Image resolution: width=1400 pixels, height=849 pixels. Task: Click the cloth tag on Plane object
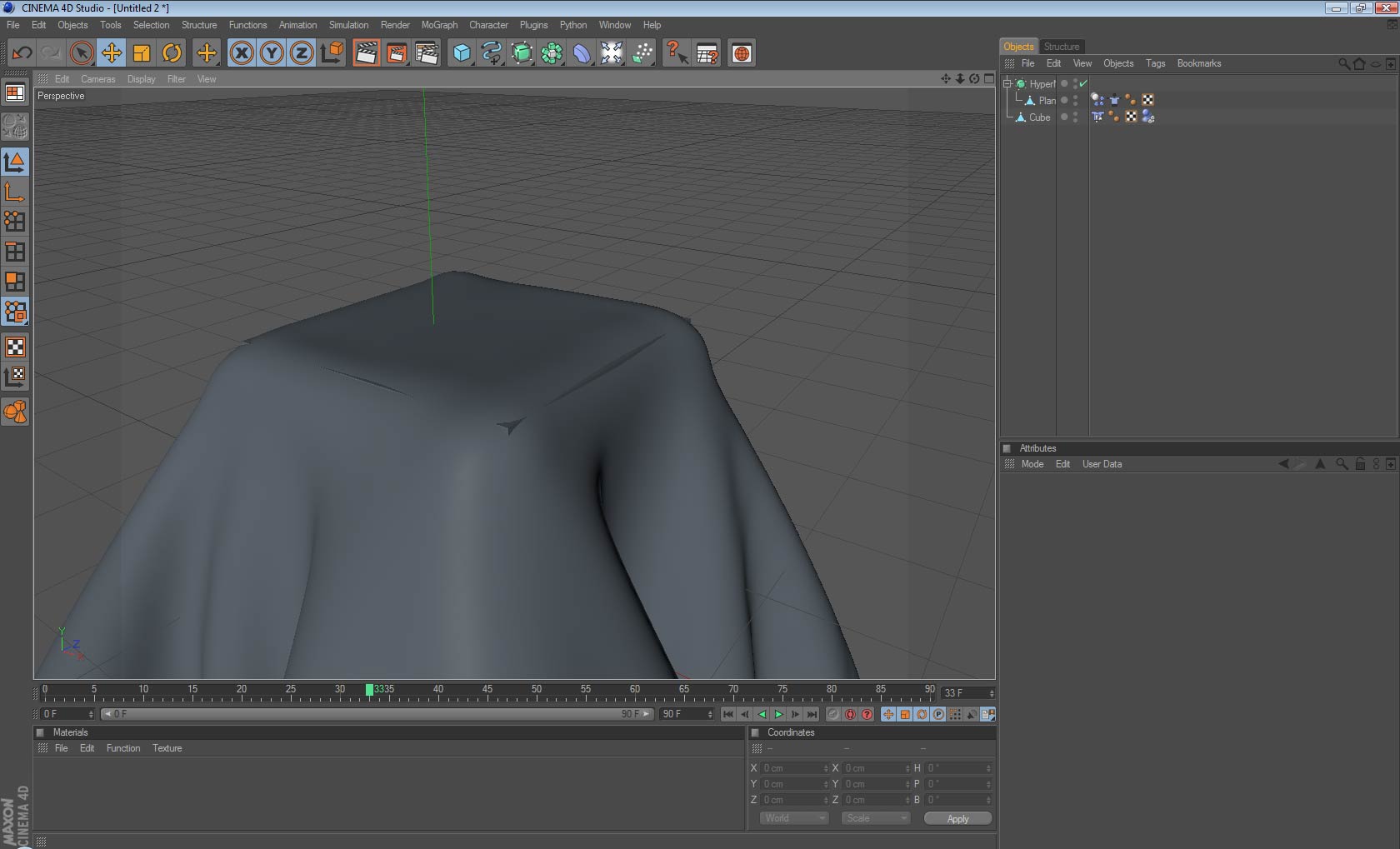[x=1114, y=100]
